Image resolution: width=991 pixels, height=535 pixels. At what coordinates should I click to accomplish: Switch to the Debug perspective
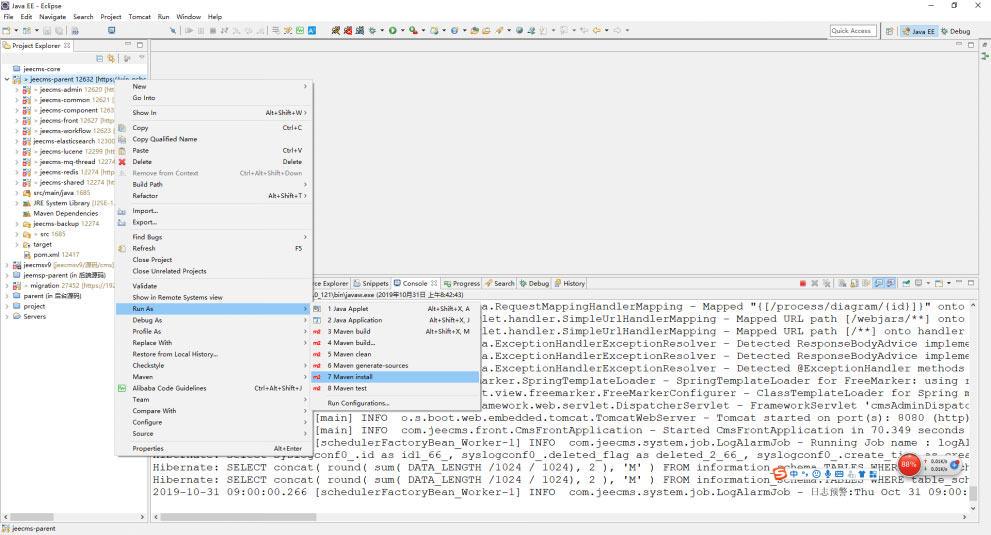point(954,31)
